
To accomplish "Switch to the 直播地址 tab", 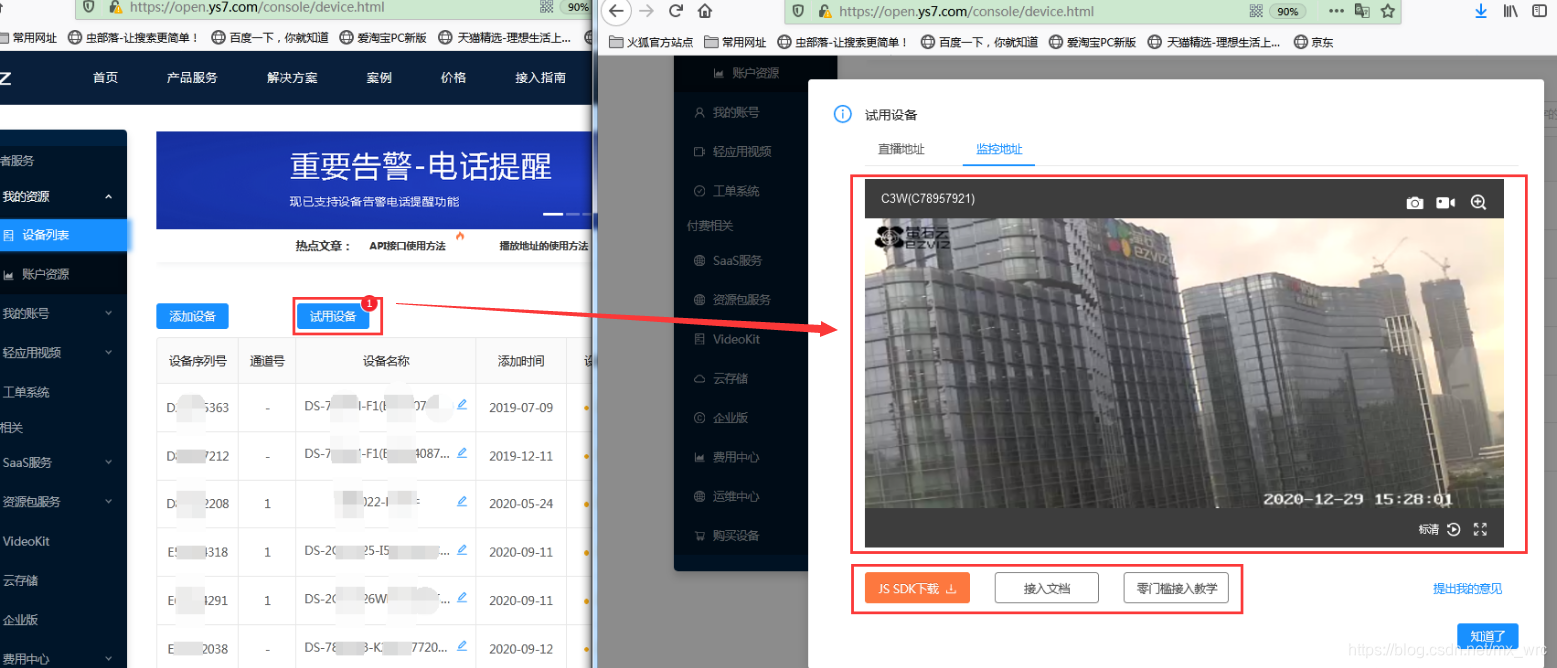I will point(902,147).
